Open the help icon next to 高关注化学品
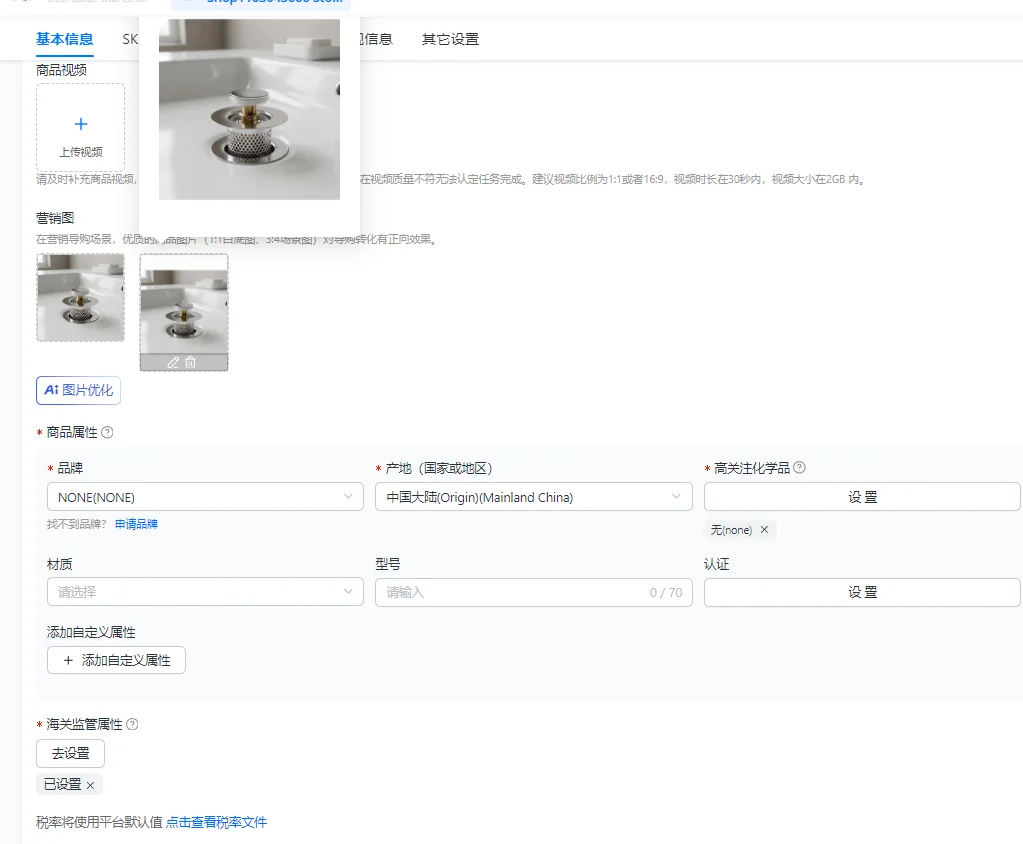Viewport: 1023px width, 844px height. click(799, 468)
